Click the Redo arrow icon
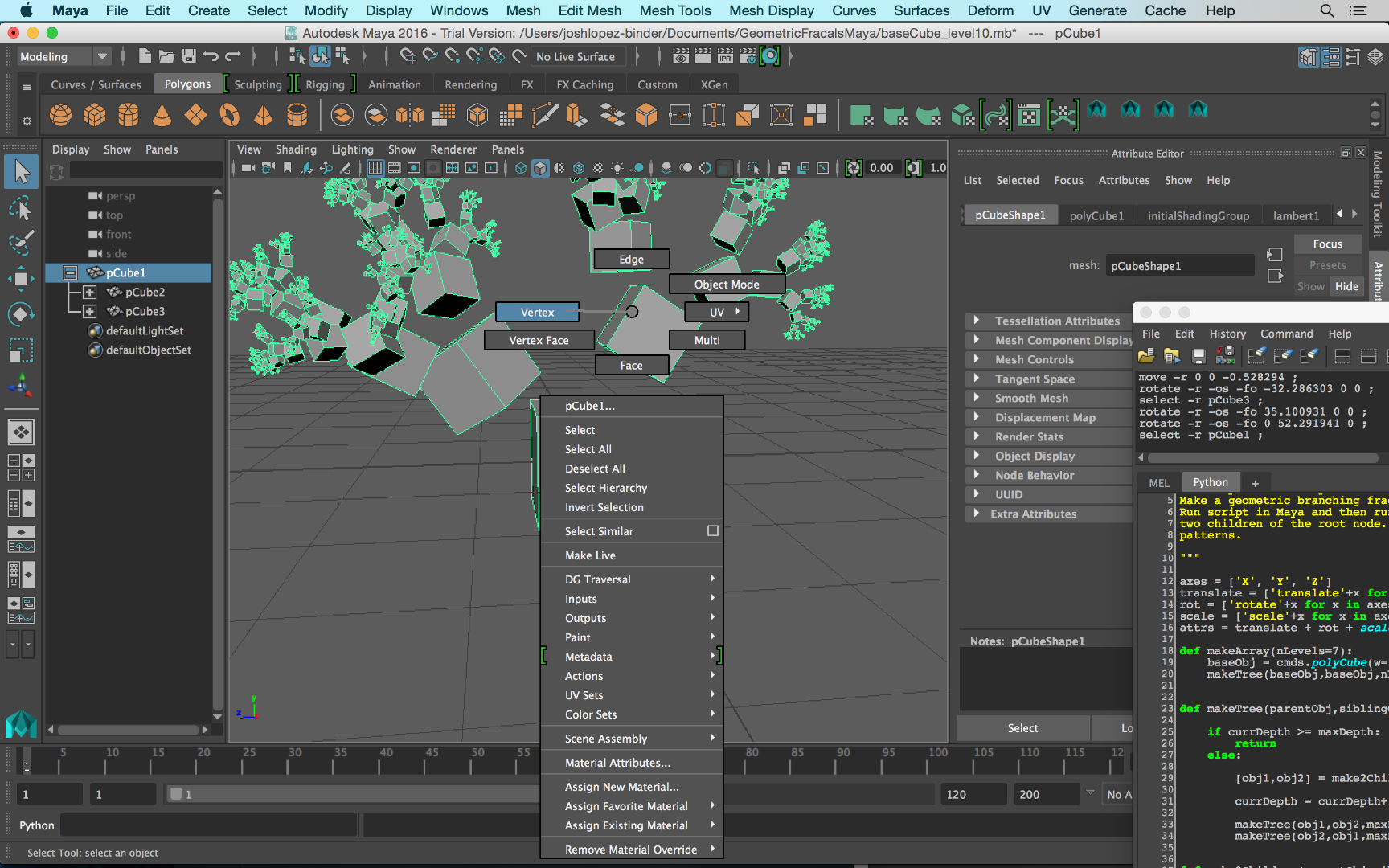The image size is (1389, 868). [x=233, y=56]
